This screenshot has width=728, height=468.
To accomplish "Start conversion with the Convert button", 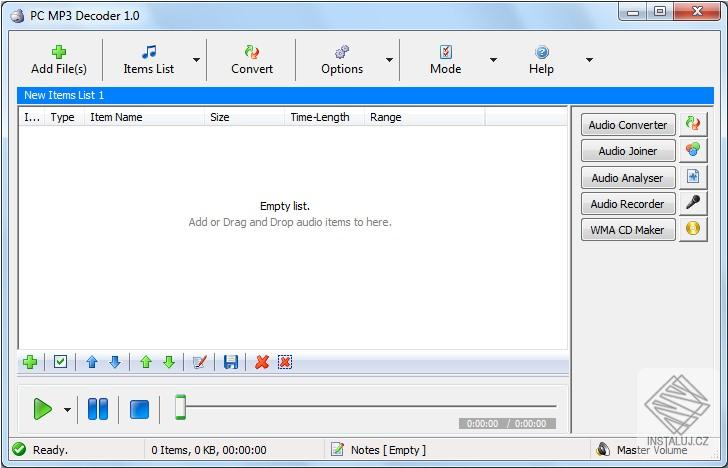I will pos(252,60).
